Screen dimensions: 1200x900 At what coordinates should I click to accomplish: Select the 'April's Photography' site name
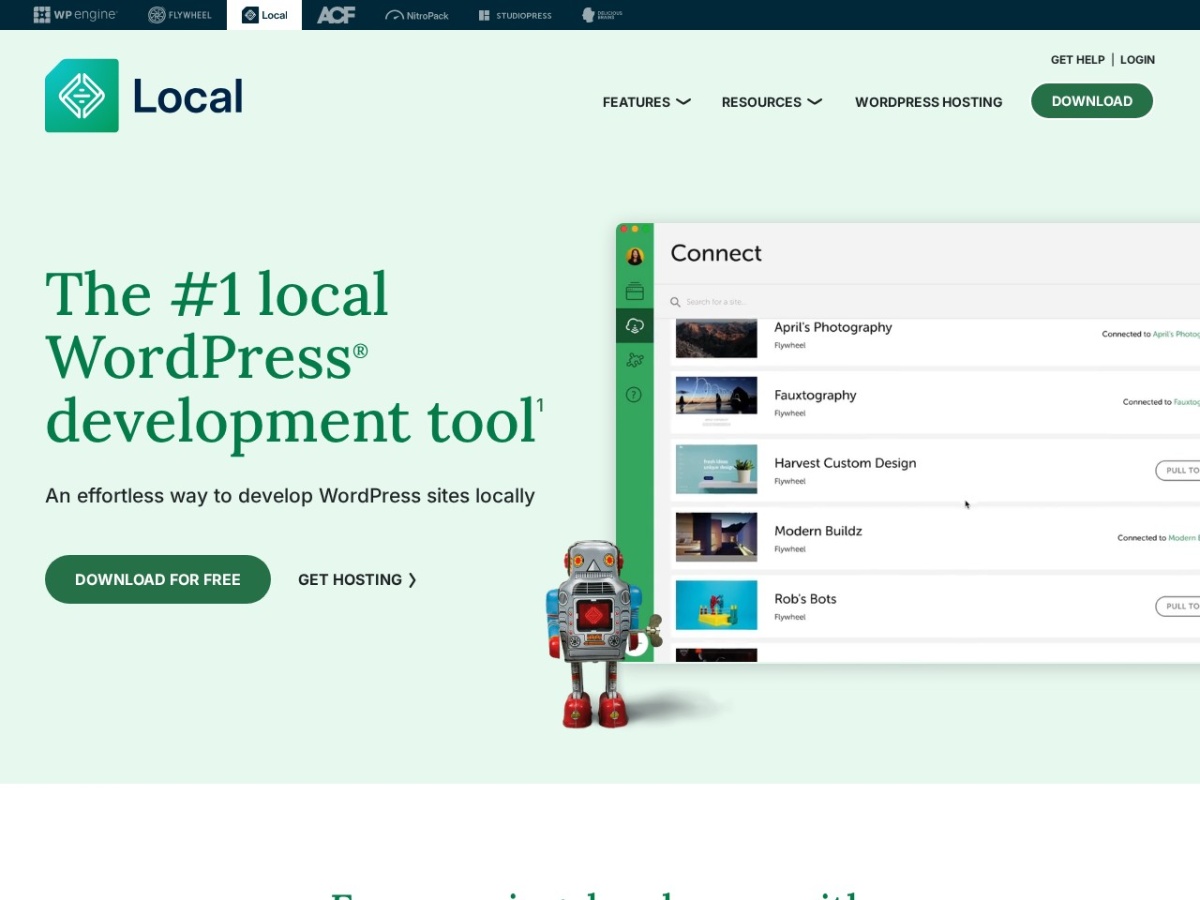pyautogui.click(x=833, y=327)
